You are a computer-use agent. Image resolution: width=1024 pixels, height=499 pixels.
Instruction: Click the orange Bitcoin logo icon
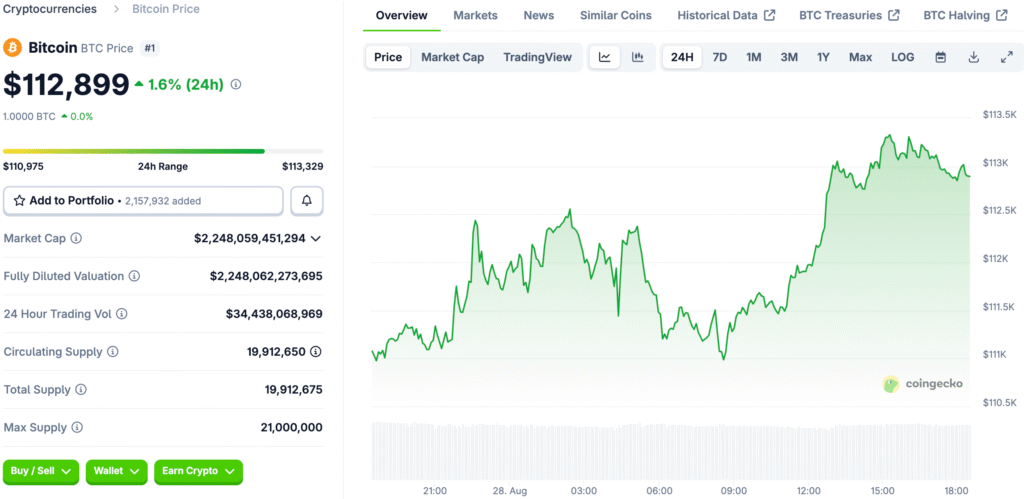(12, 48)
